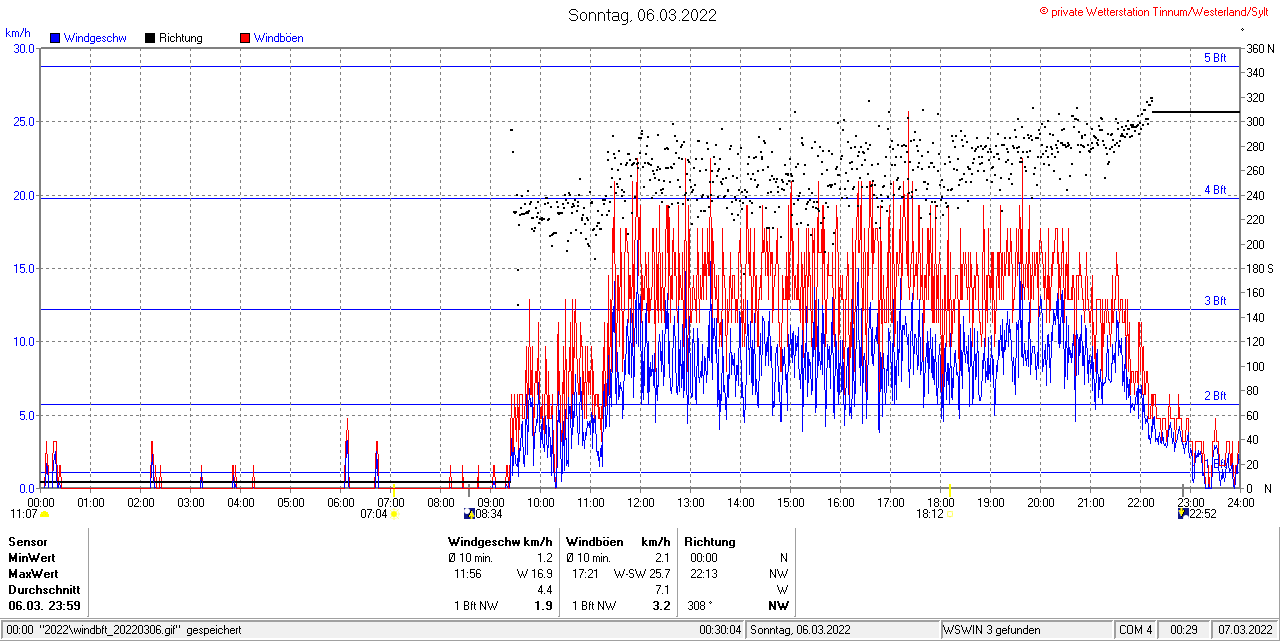Click the current gust value 3.2
This screenshot has width=1280, height=641.
coord(661,606)
